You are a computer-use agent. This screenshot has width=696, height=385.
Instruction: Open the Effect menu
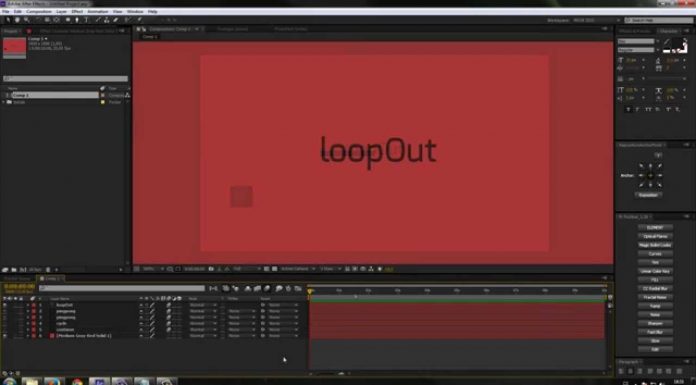(x=77, y=12)
